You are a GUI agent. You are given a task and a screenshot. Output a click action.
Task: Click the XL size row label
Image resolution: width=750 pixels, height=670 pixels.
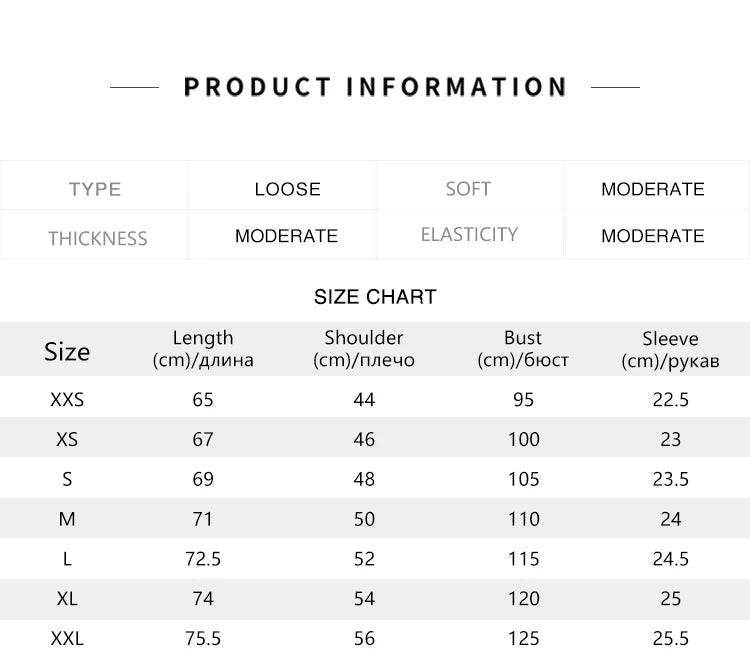67,599
